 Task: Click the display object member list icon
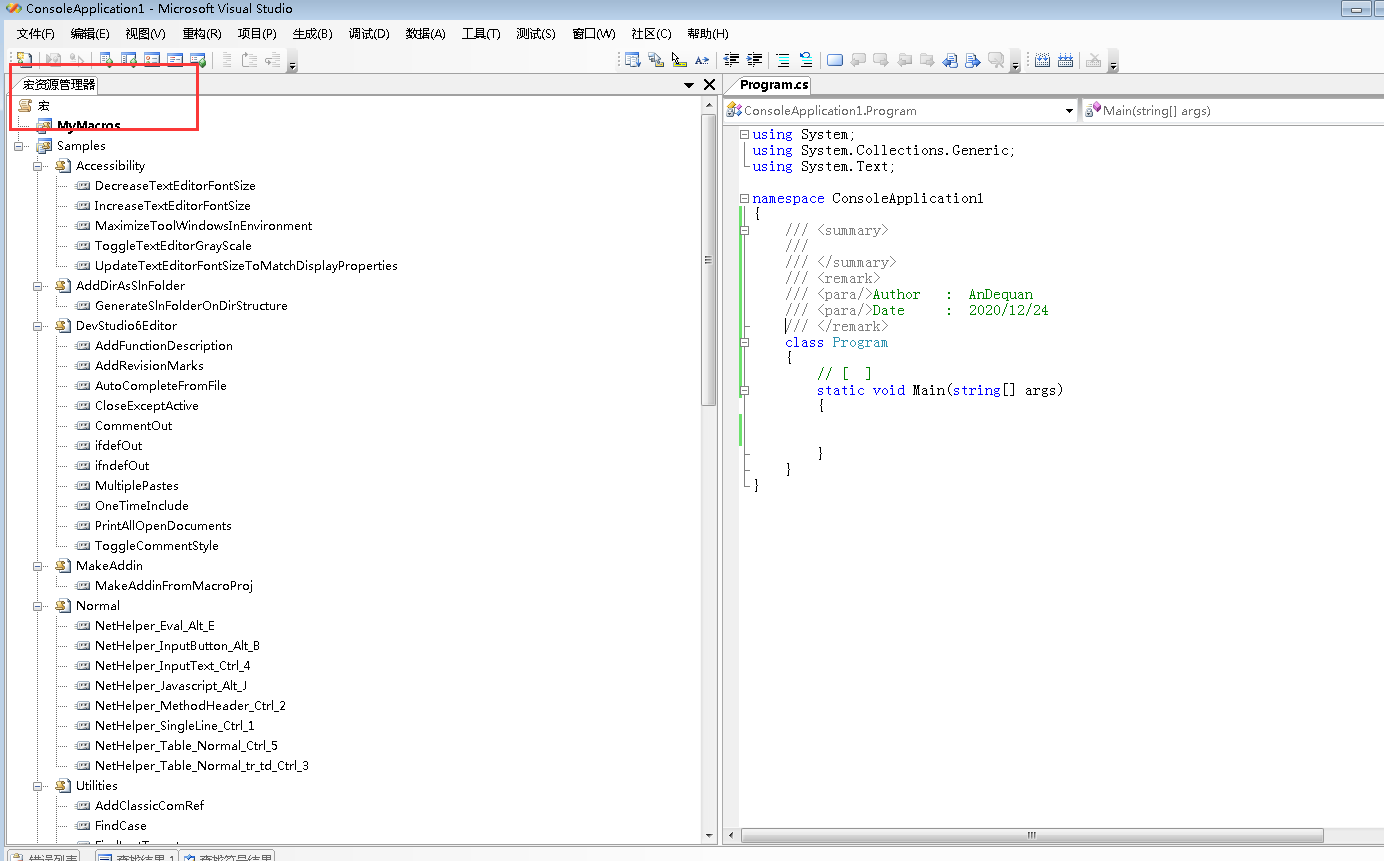pos(632,60)
